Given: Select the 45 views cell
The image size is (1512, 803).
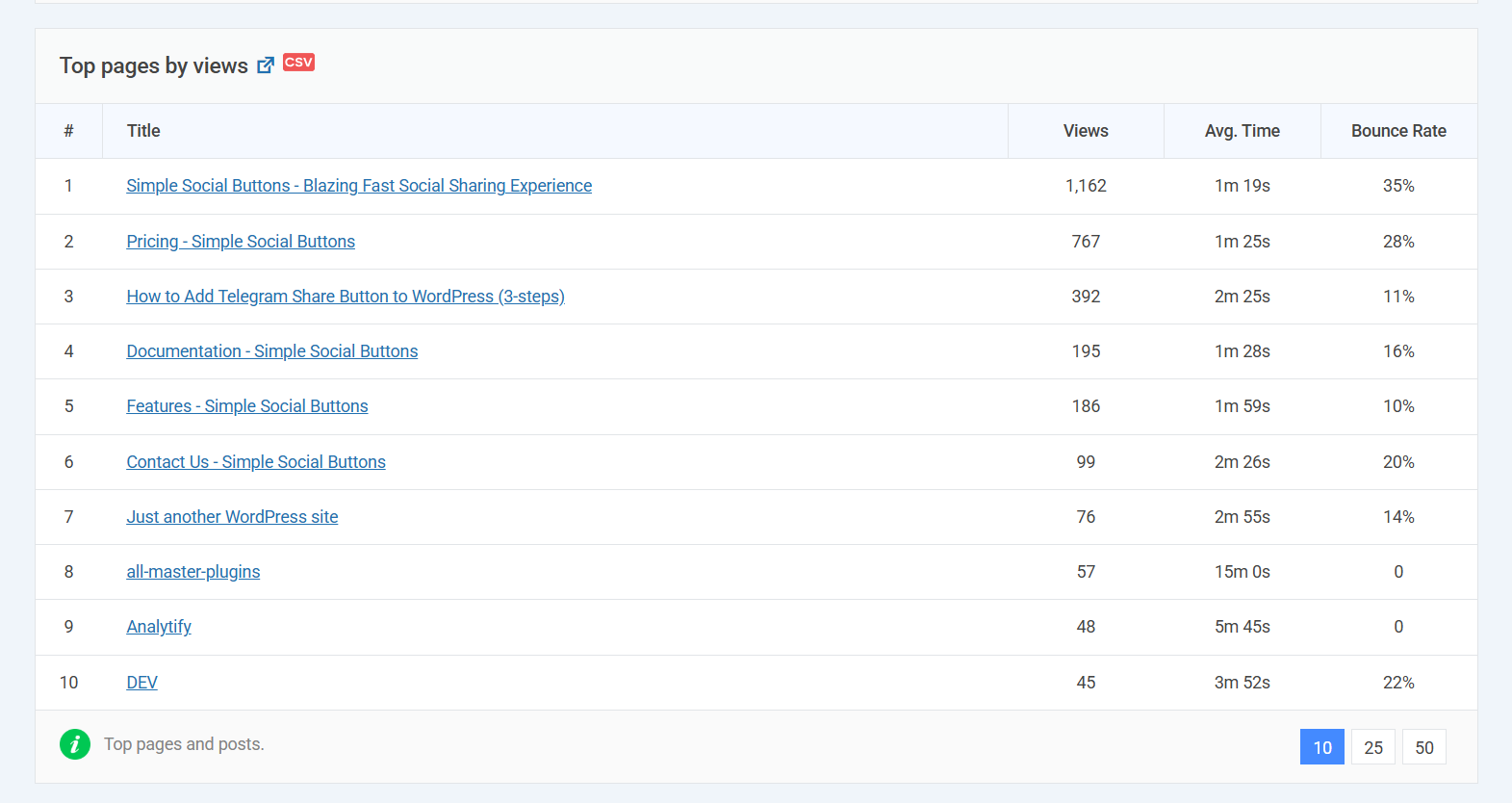Looking at the screenshot, I should (1086, 683).
